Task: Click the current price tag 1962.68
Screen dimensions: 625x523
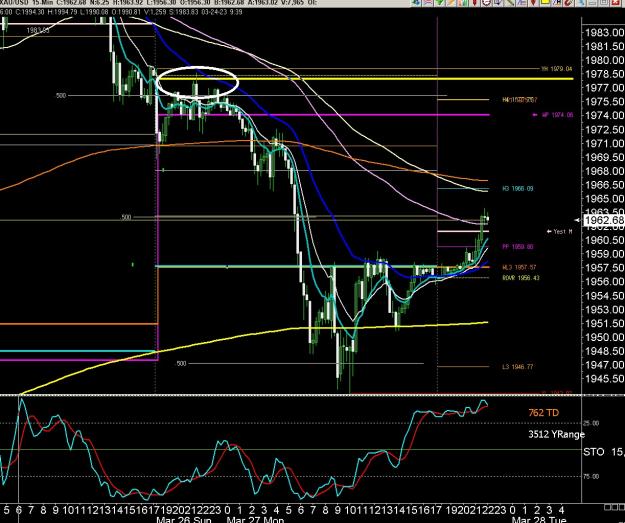Action: coord(604,220)
